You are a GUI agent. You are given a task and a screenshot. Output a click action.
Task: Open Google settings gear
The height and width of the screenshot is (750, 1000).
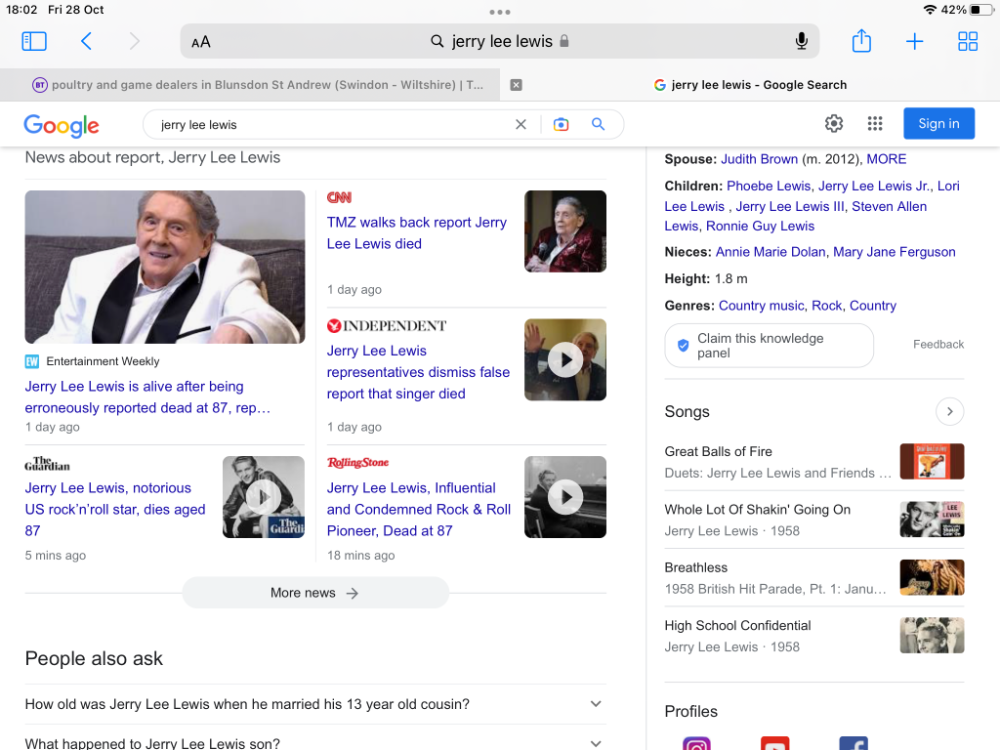834,124
